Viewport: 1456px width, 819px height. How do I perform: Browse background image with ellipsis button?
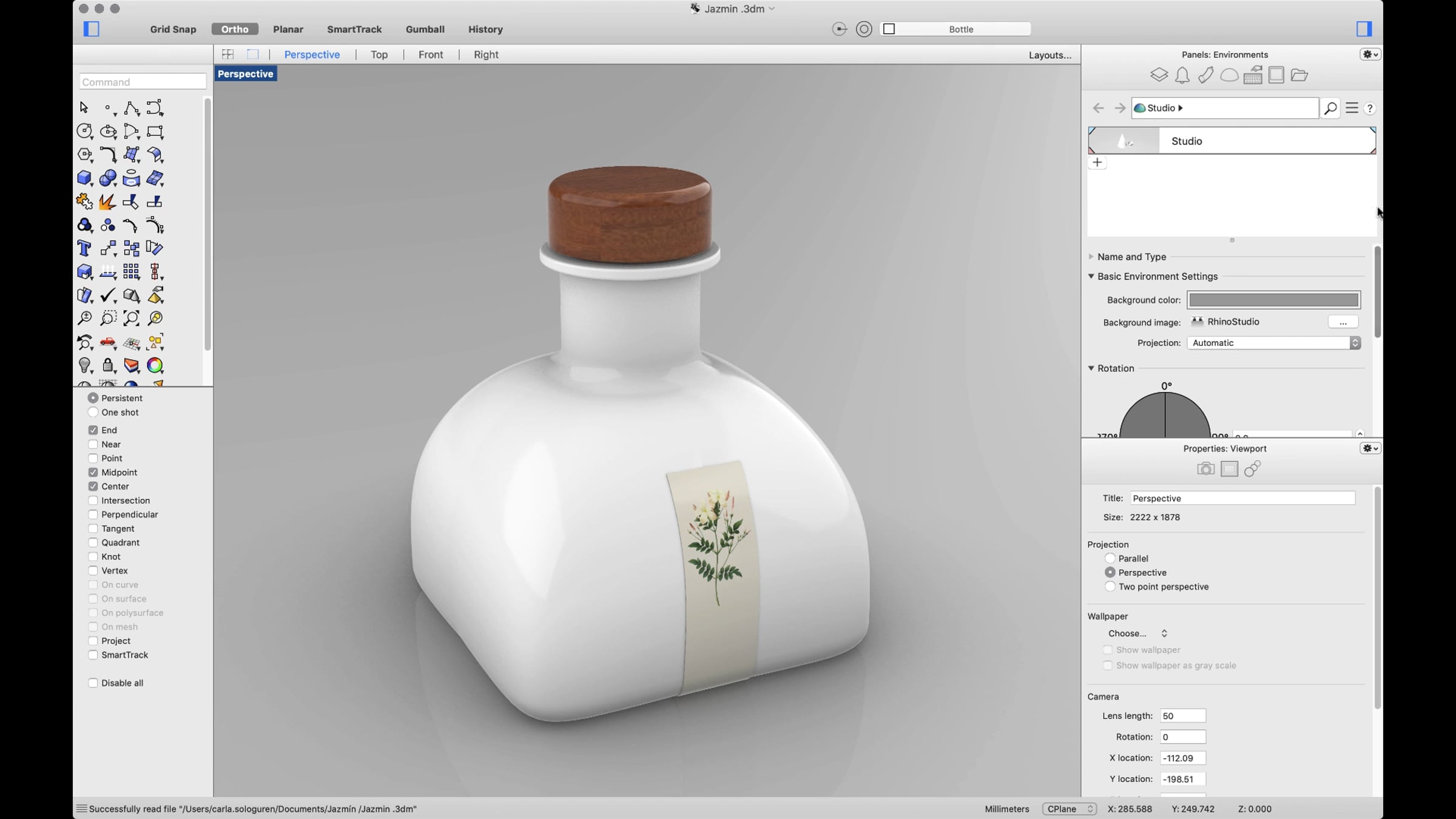pos(1343,322)
